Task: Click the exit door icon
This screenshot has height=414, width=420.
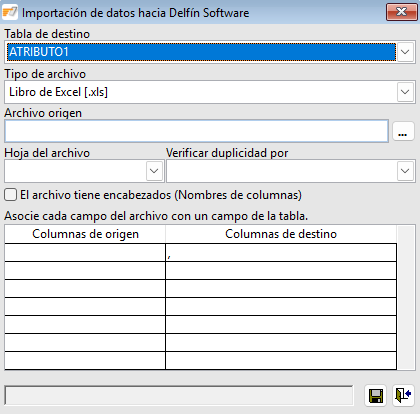Action: click(403, 396)
